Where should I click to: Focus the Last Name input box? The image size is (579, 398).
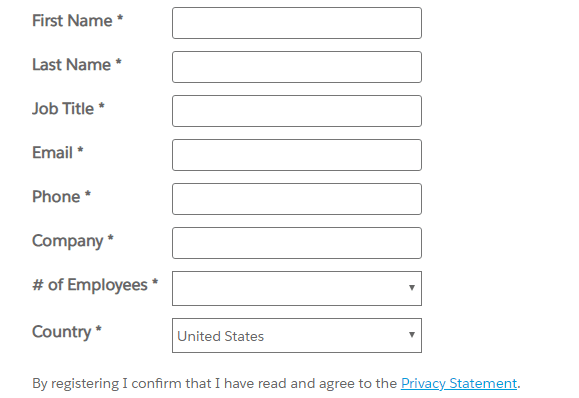tap(297, 67)
